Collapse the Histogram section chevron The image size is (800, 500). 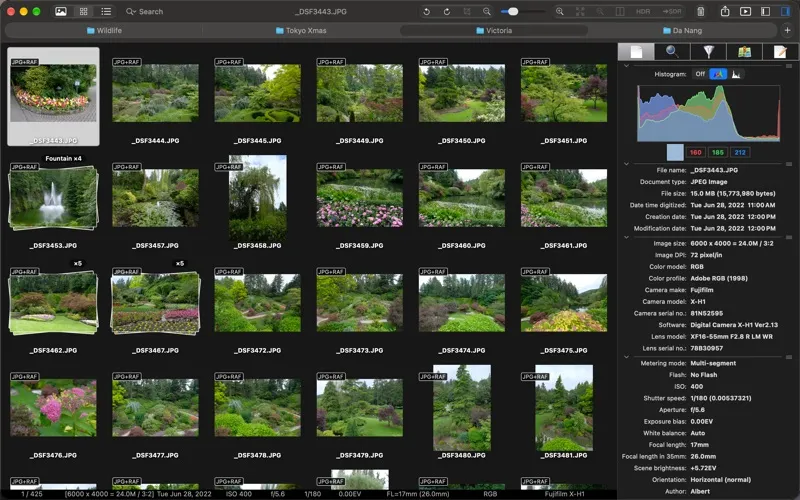coord(626,66)
